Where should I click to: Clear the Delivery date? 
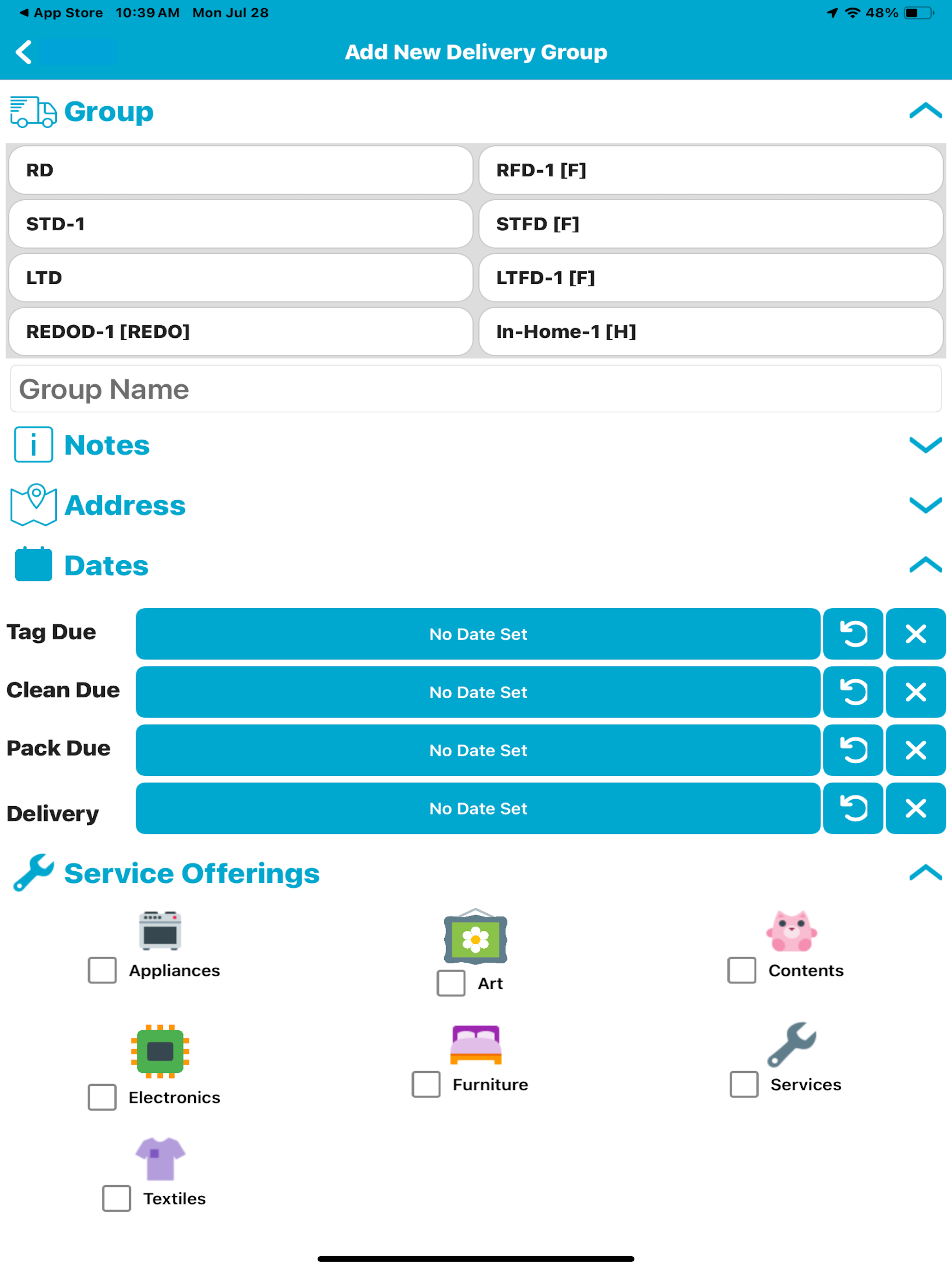[916, 808]
